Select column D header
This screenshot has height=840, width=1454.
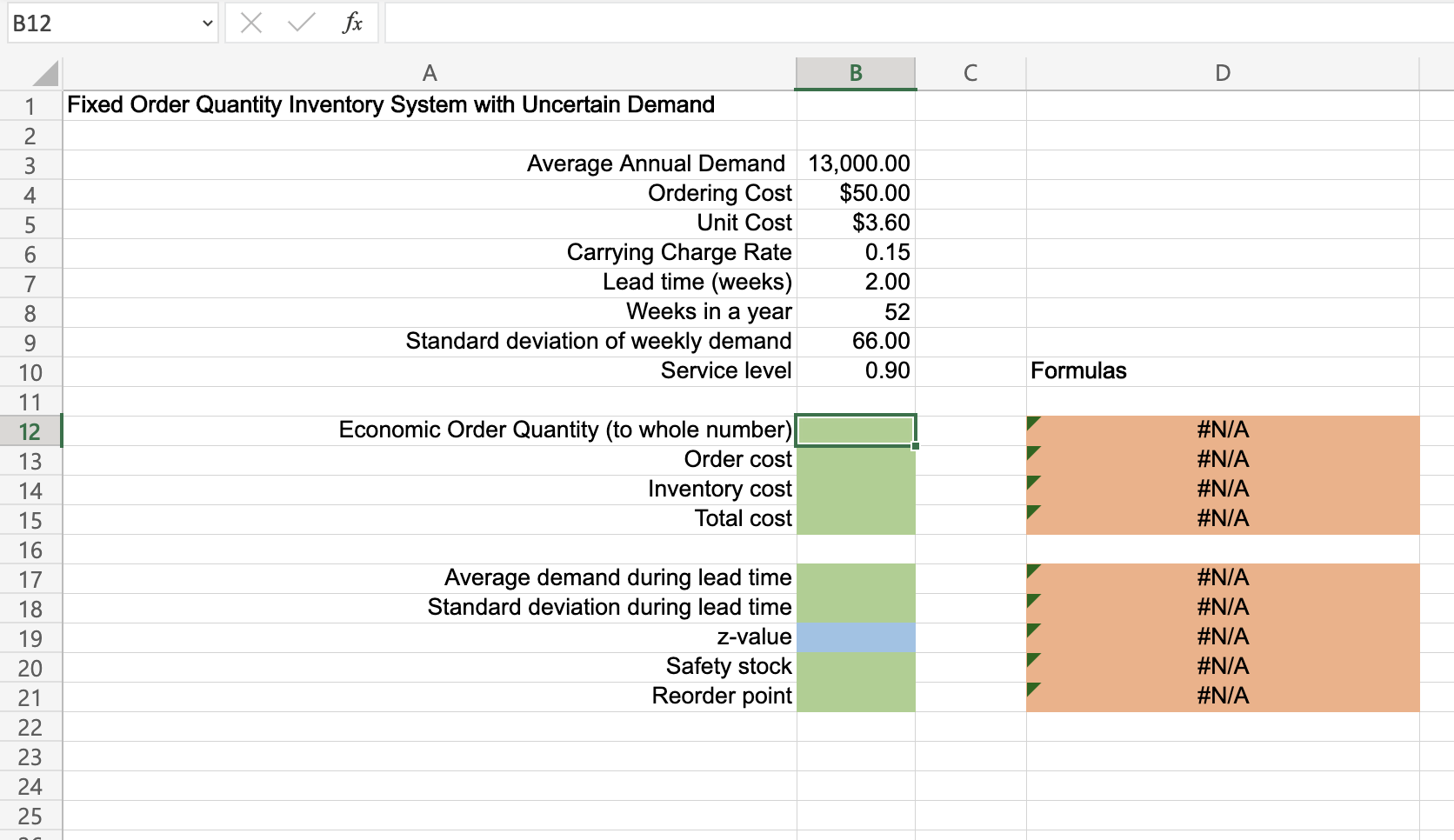tap(1223, 73)
